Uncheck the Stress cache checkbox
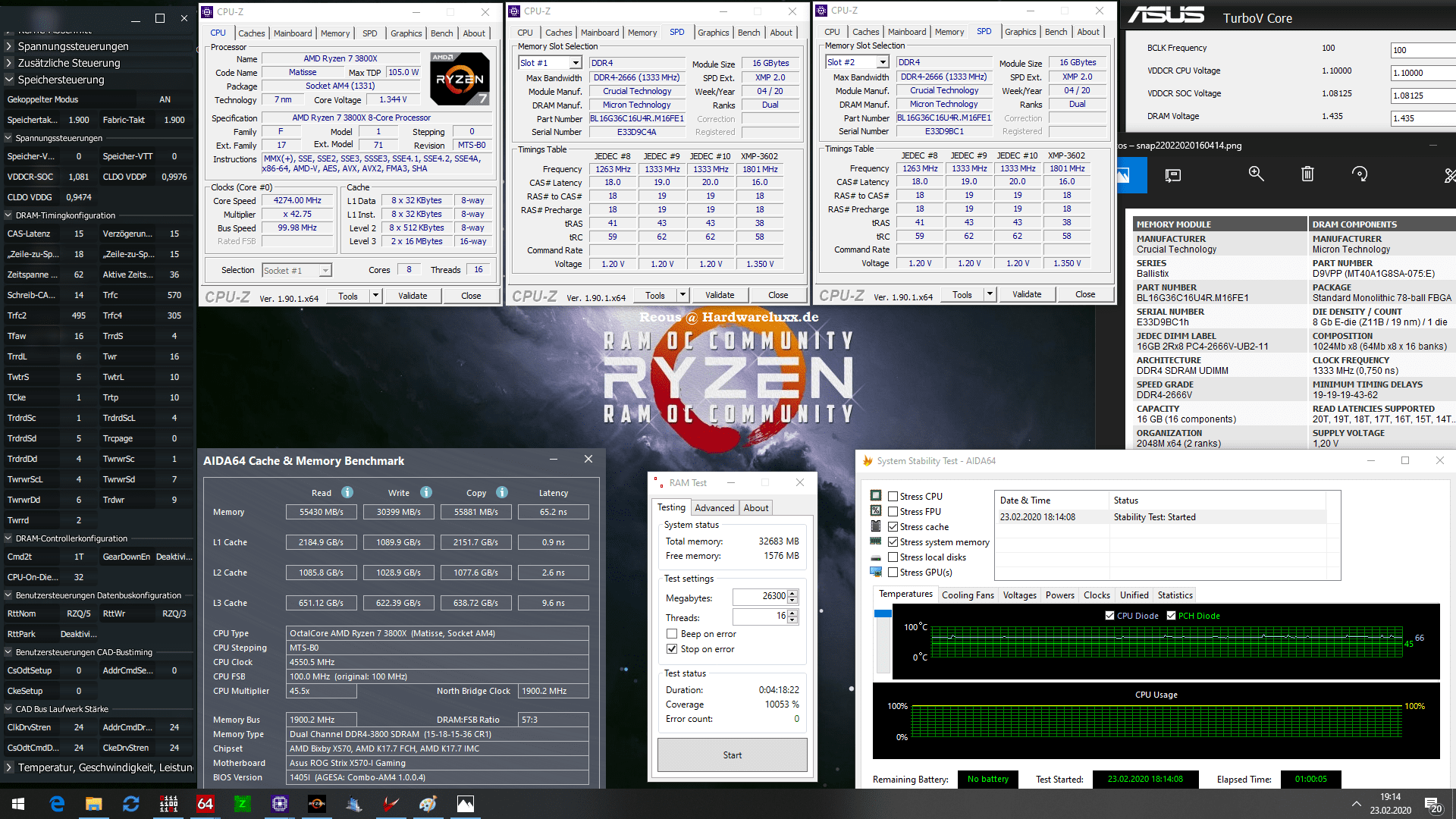The width and height of the screenshot is (1456, 819). [893, 527]
